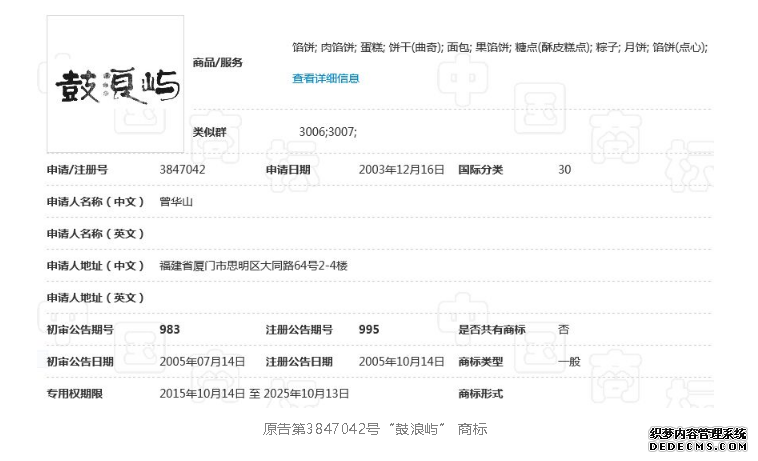Click the caption 原告第3847042号“鼓浪屿”商标
The width and height of the screenshot is (758, 461).
375,429
